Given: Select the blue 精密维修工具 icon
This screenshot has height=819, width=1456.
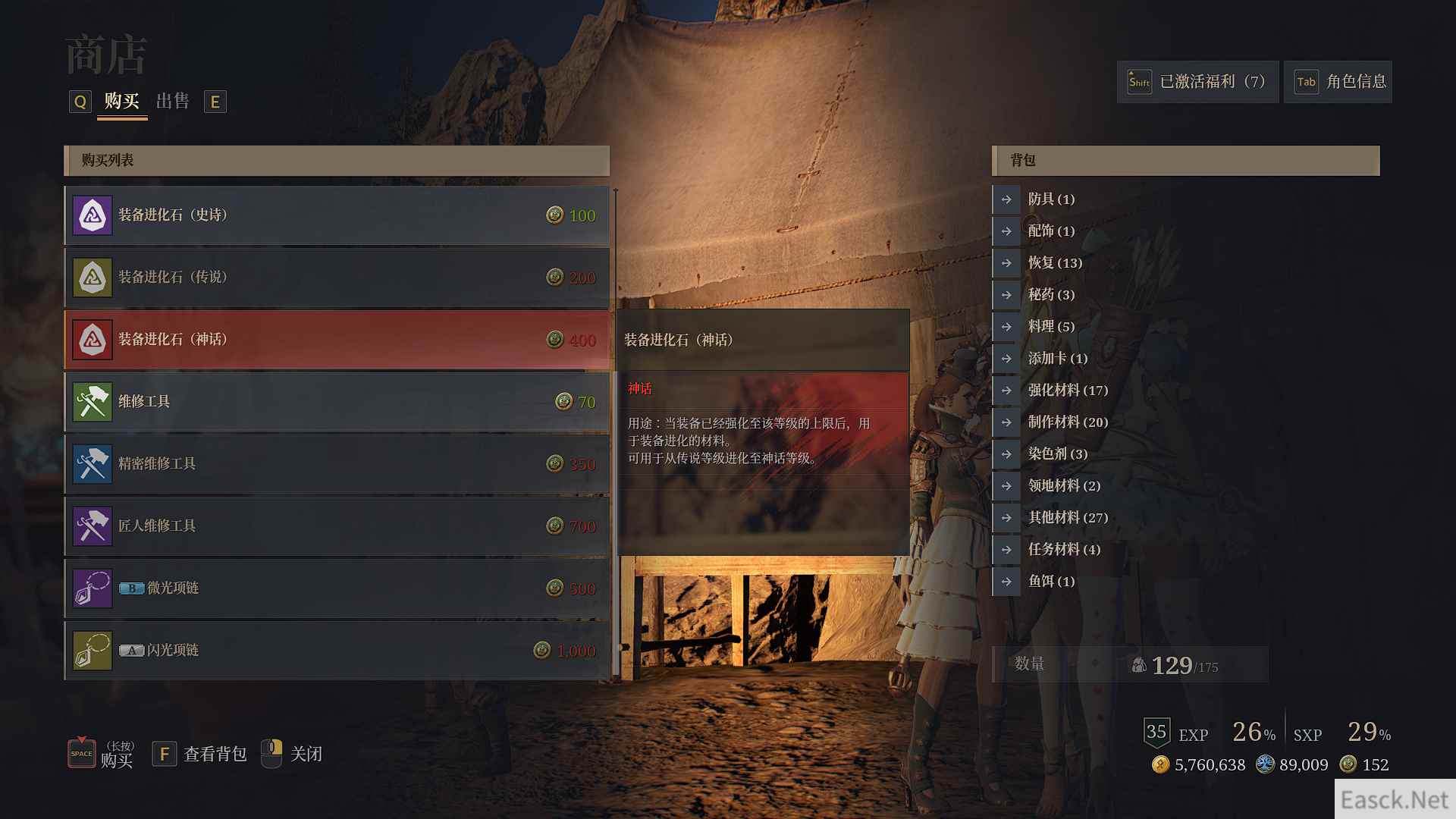Looking at the screenshot, I should 93,464.
